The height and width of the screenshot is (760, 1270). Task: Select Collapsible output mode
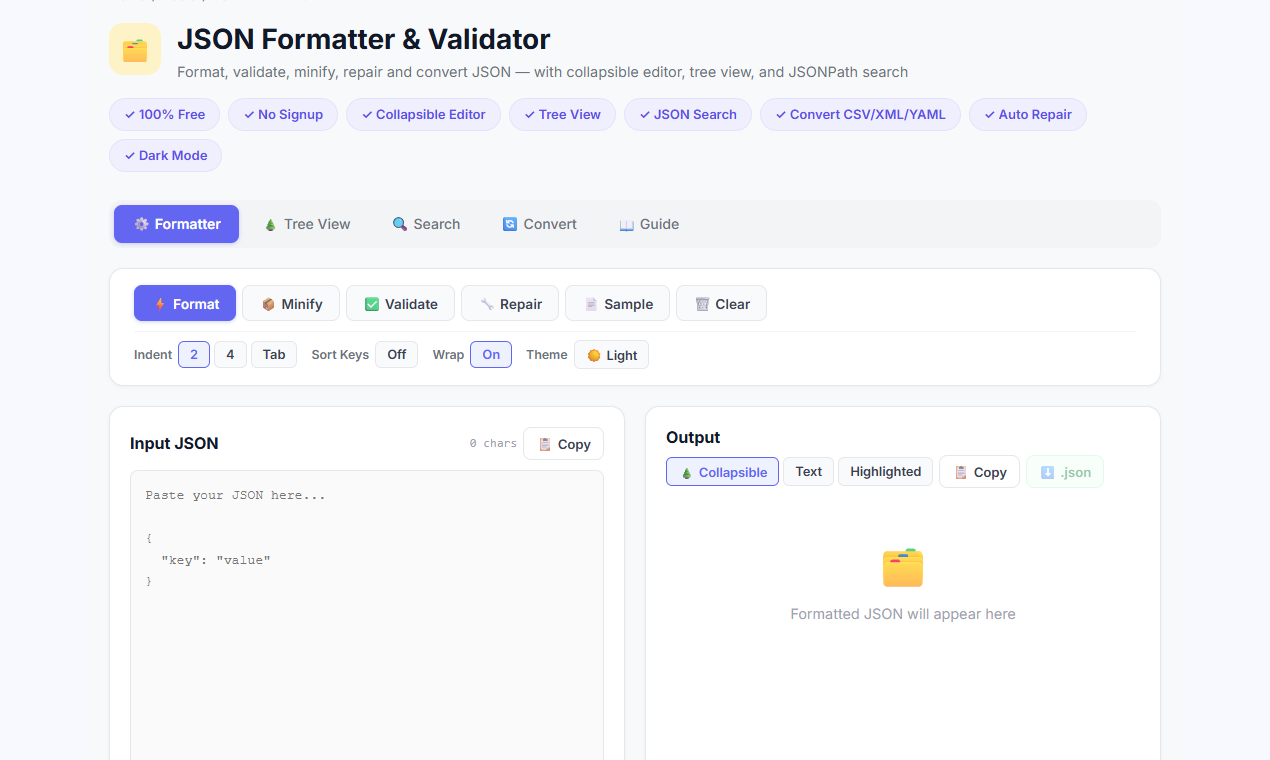722,472
